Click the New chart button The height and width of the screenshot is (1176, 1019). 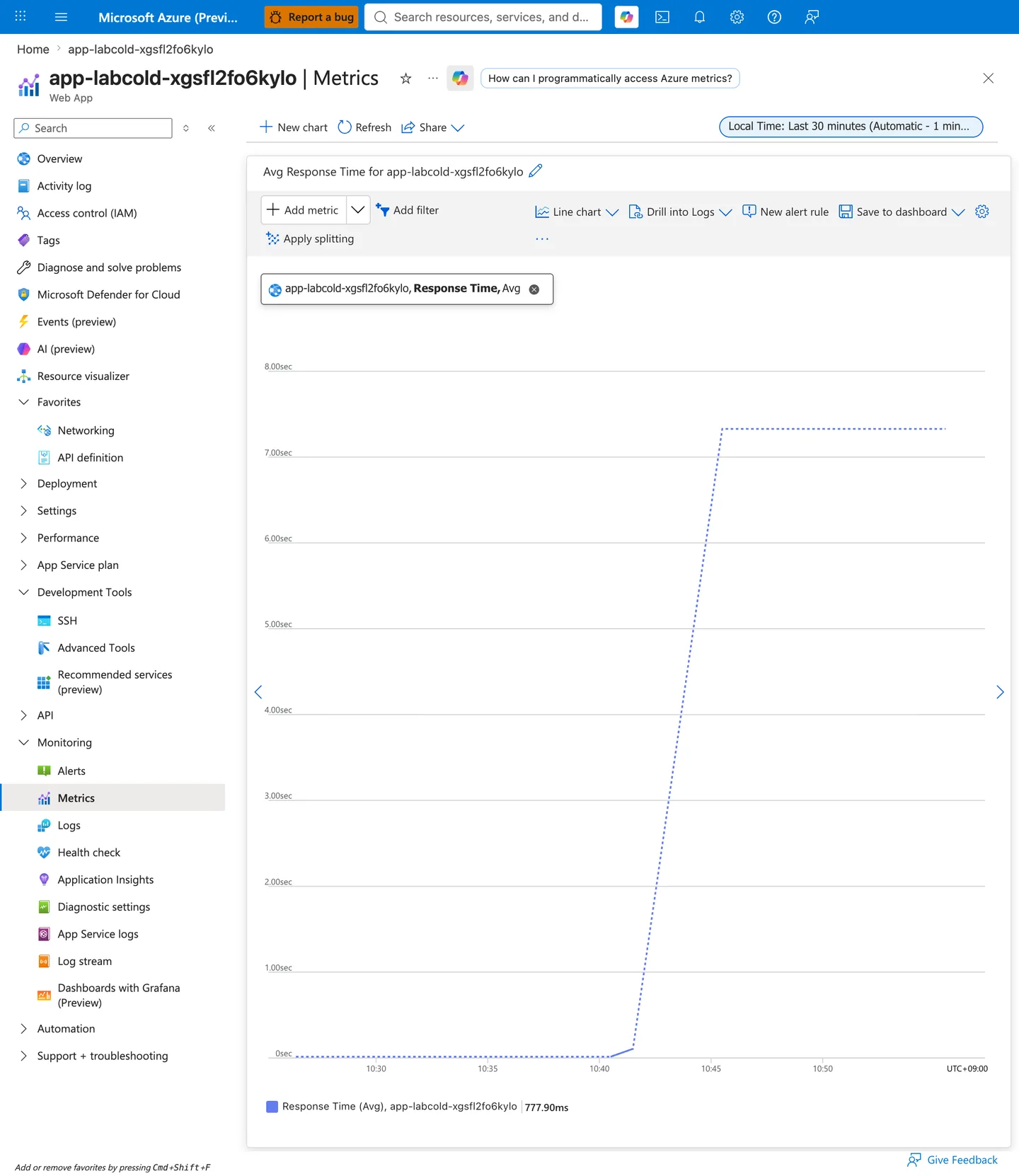click(x=294, y=128)
